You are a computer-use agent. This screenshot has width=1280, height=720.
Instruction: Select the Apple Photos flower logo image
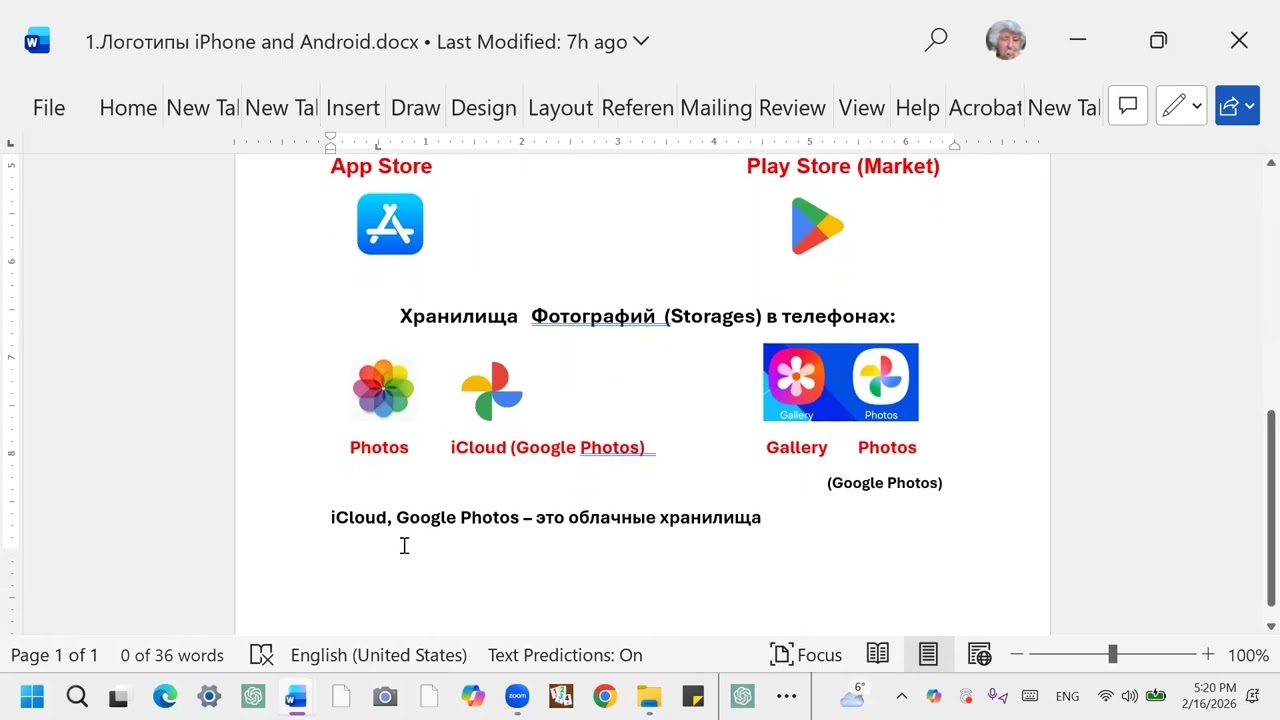coord(383,388)
